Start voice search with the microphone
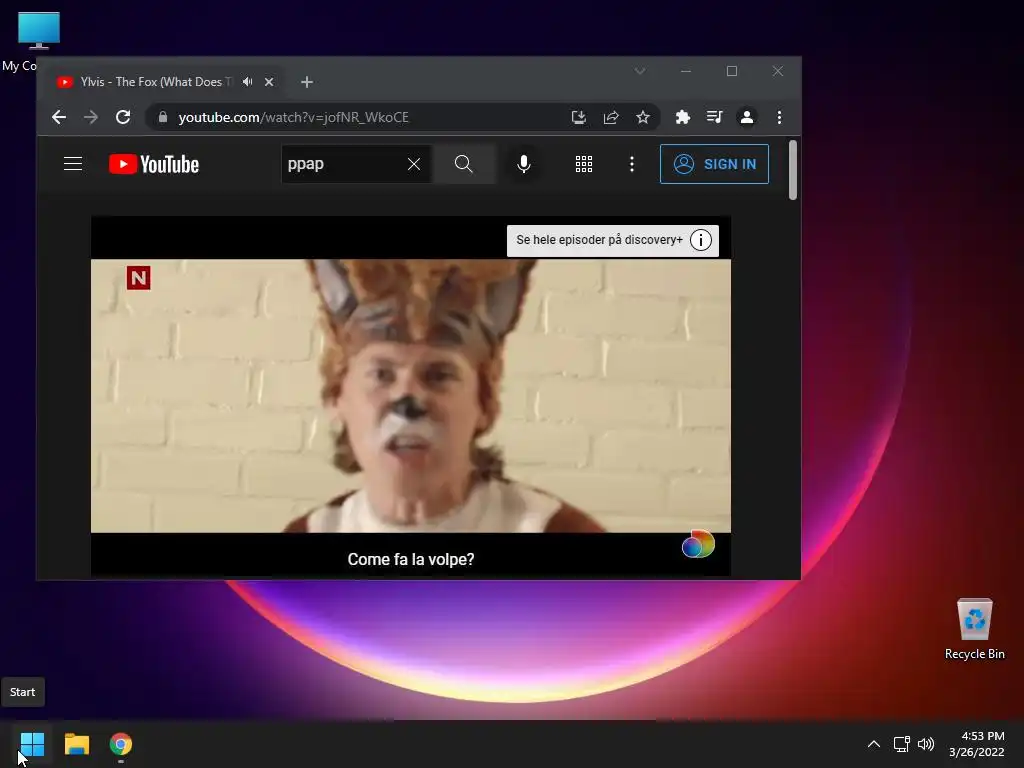 pos(524,164)
